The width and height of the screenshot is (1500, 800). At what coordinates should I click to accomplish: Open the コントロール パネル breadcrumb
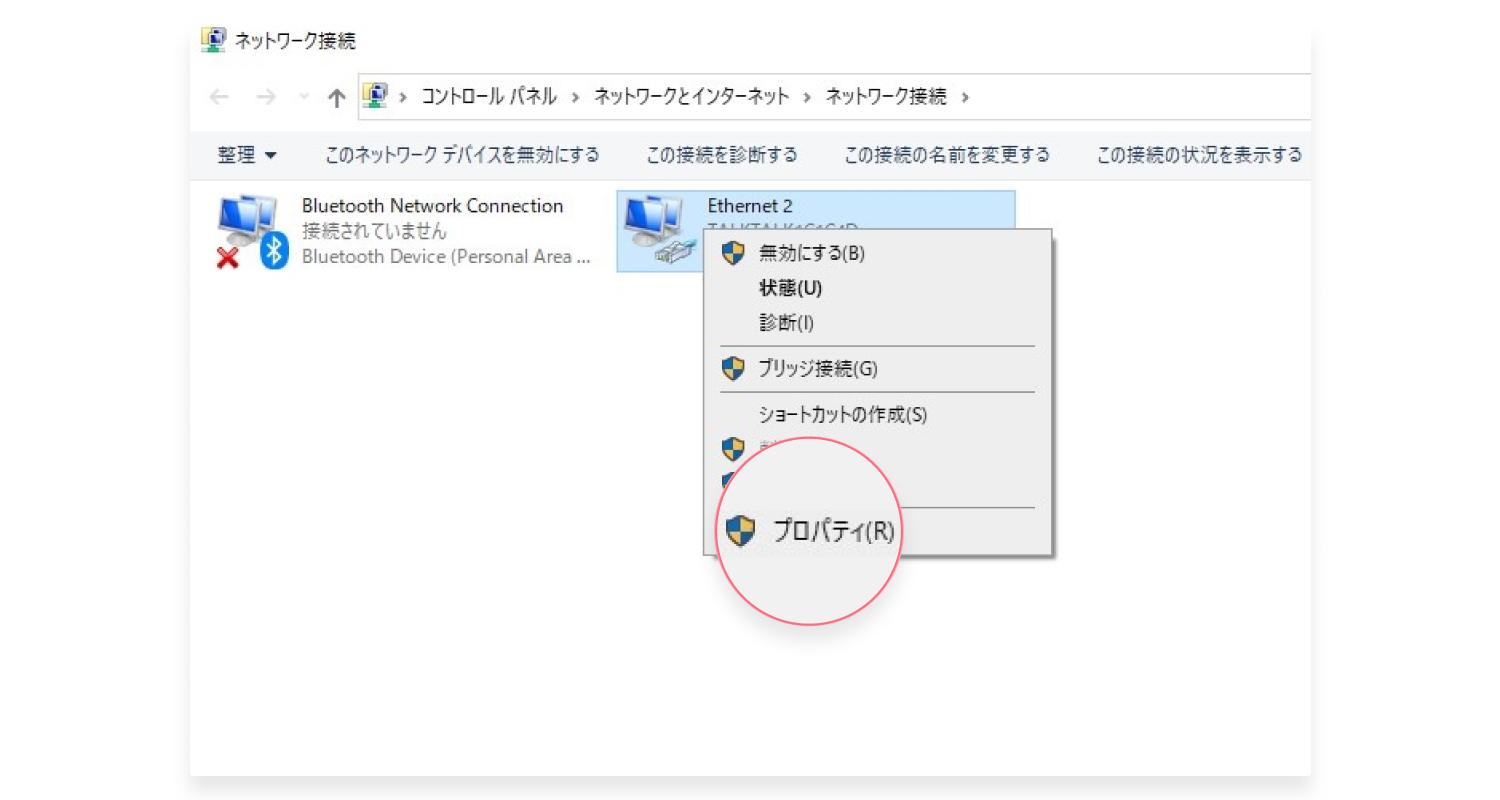click(x=488, y=97)
